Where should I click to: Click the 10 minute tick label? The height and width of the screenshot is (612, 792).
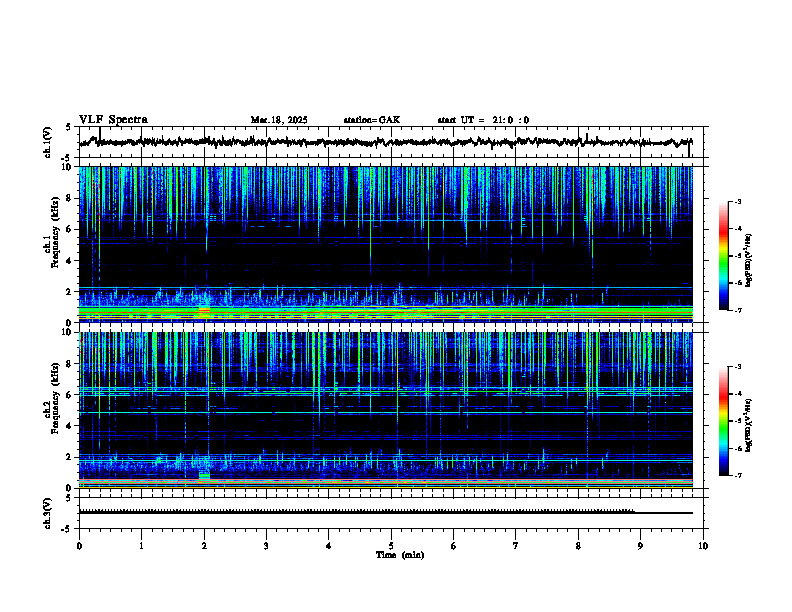(x=703, y=546)
